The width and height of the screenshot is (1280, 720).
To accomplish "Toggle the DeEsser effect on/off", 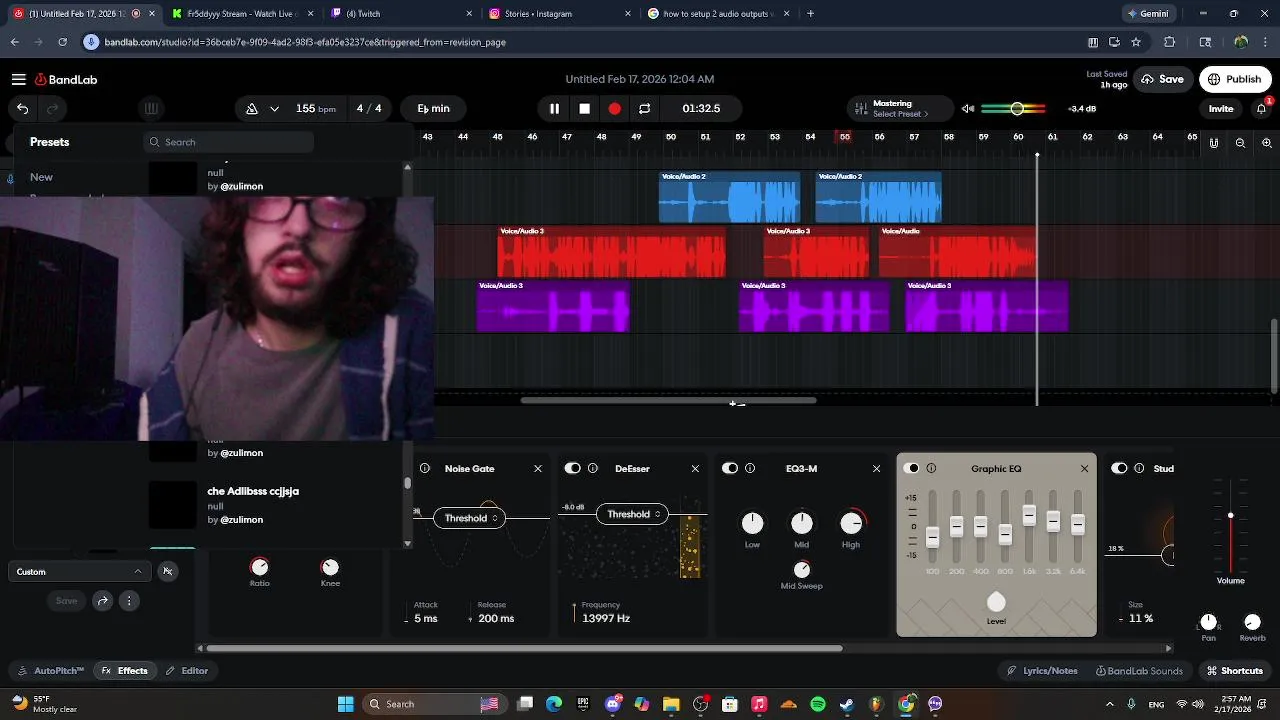I will (x=573, y=468).
